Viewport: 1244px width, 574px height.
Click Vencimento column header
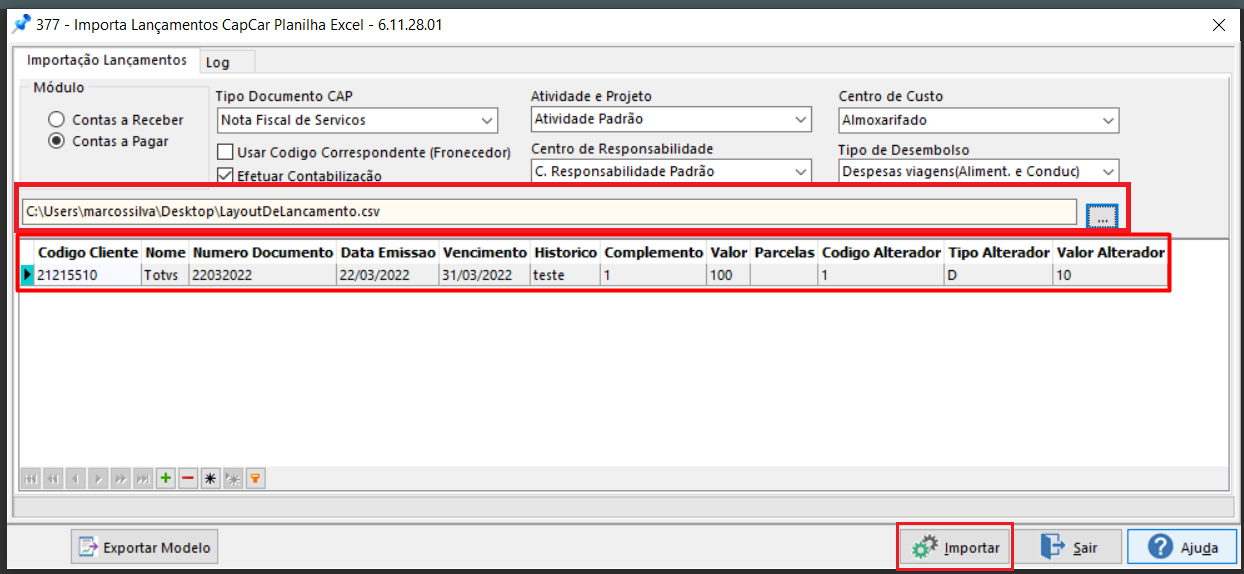(x=485, y=253)
